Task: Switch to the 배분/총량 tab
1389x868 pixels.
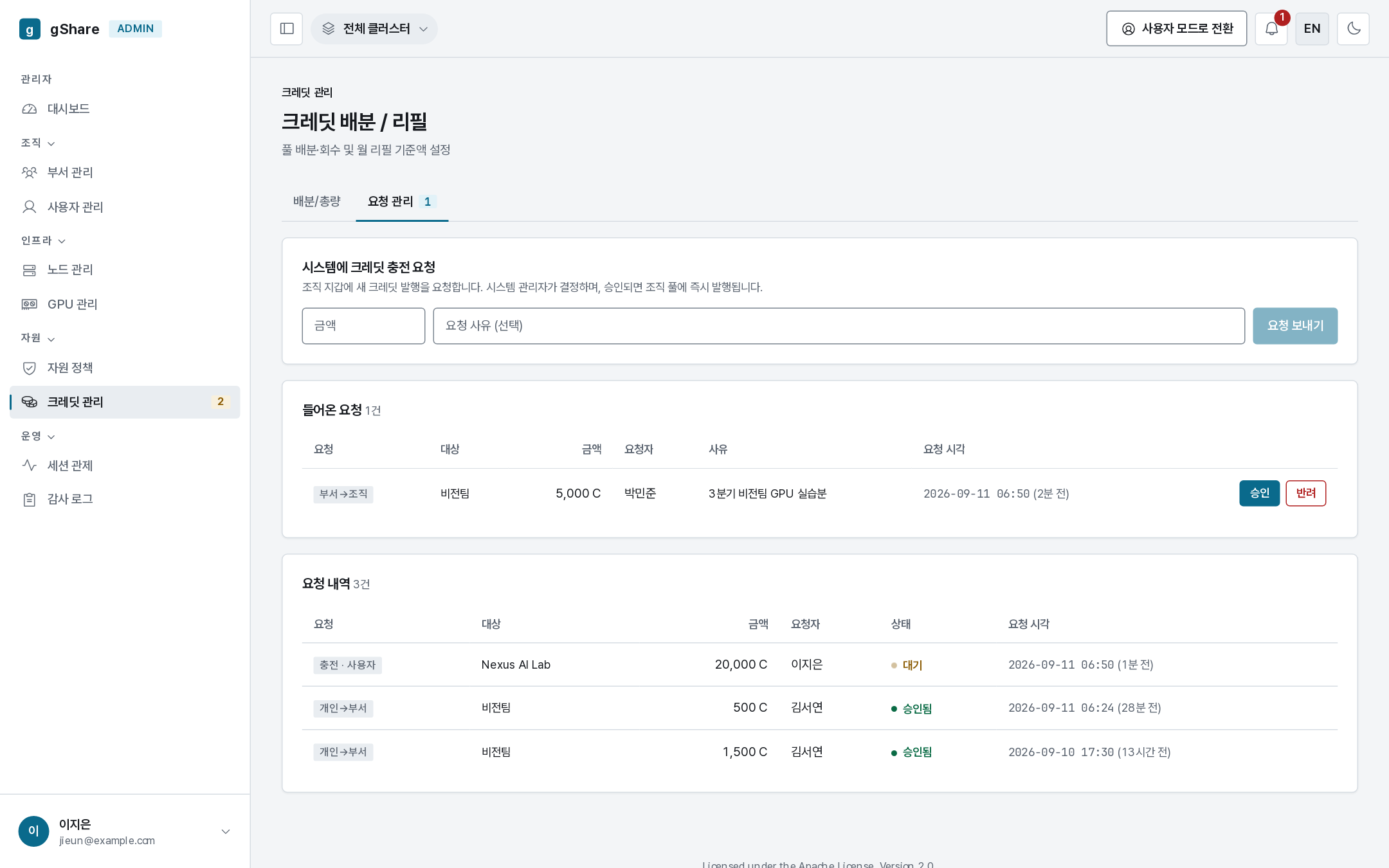Action: point(317,201)
